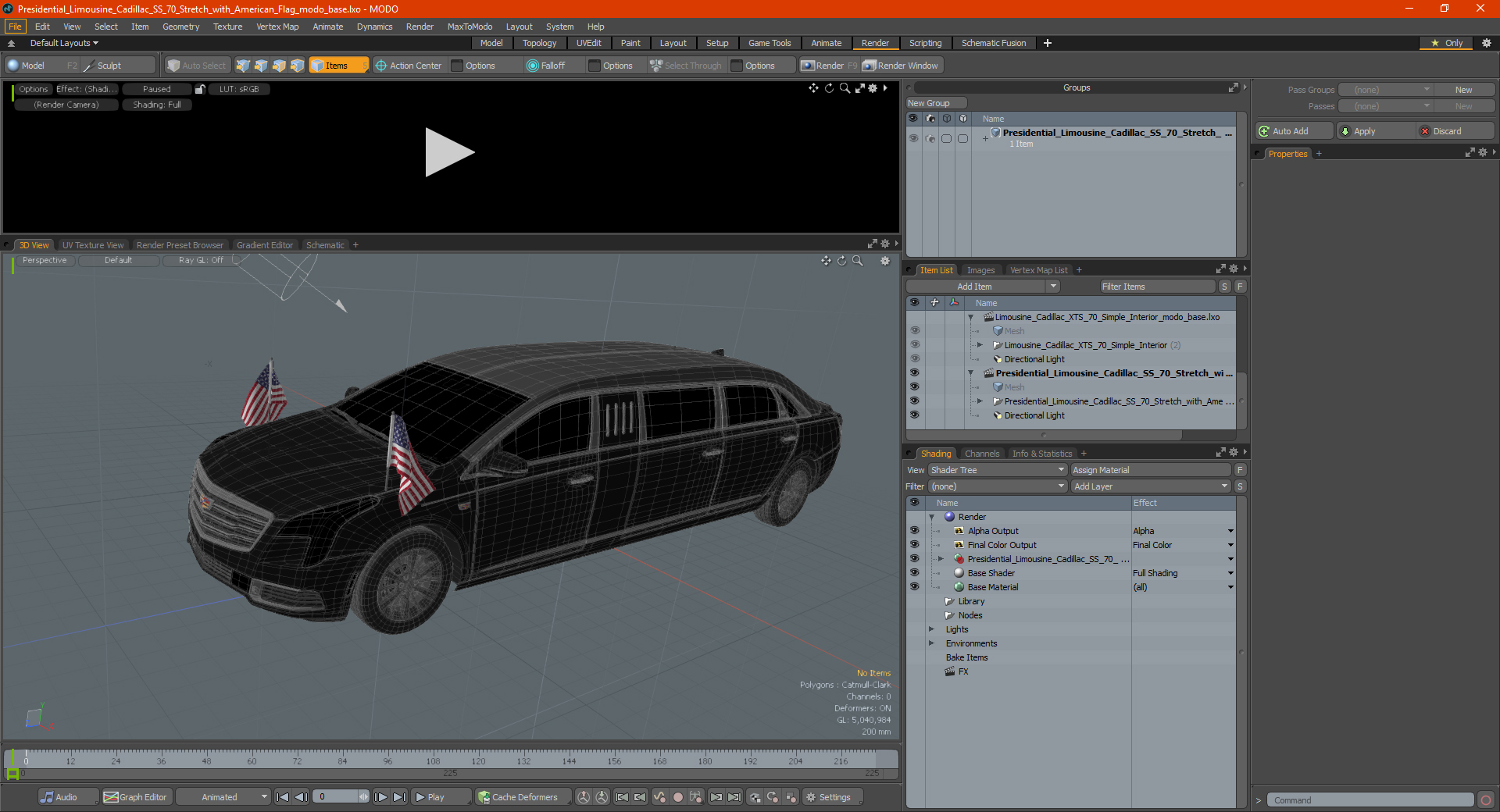The image size is (1500, 812).
Task: Hide Presidential_Limousine scene item in Item List
Action: 915,373
